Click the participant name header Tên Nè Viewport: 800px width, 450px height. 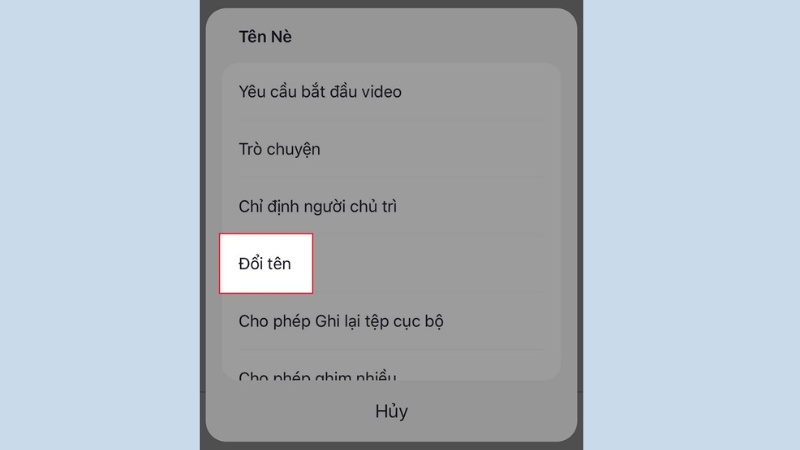[x=265, y=37]
